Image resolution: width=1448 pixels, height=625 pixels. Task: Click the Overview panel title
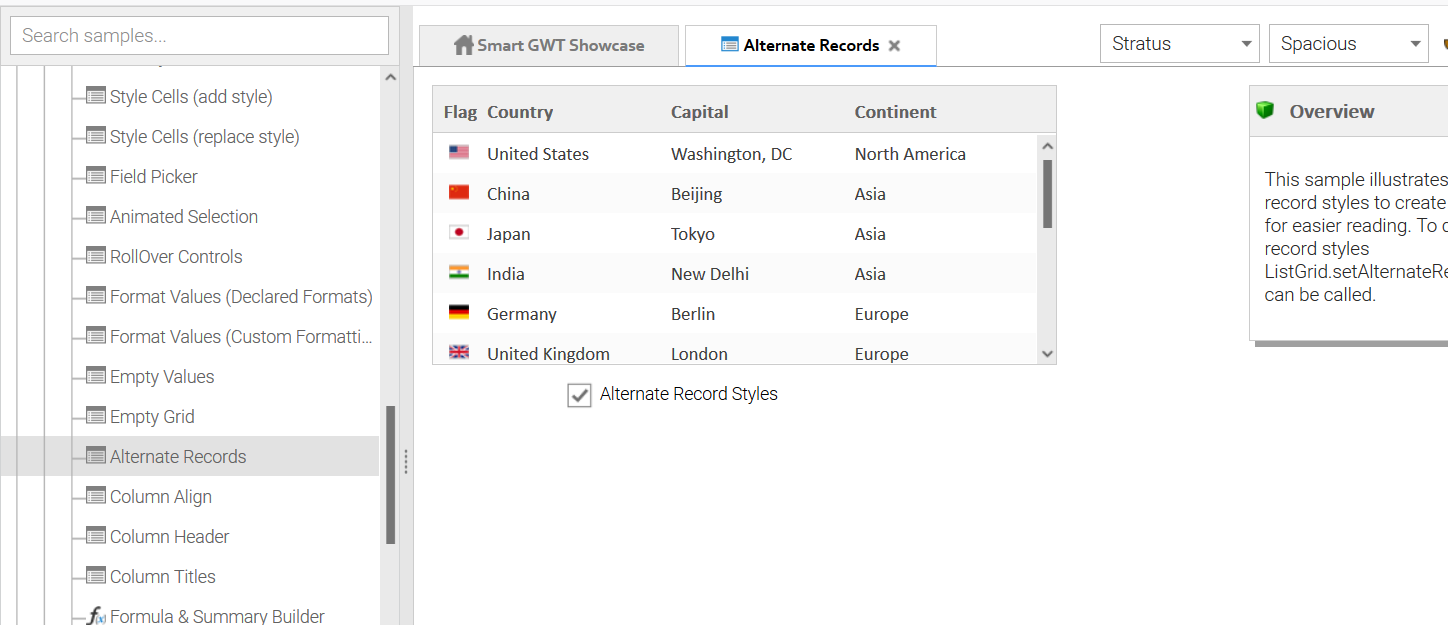tap(1332, 111)
